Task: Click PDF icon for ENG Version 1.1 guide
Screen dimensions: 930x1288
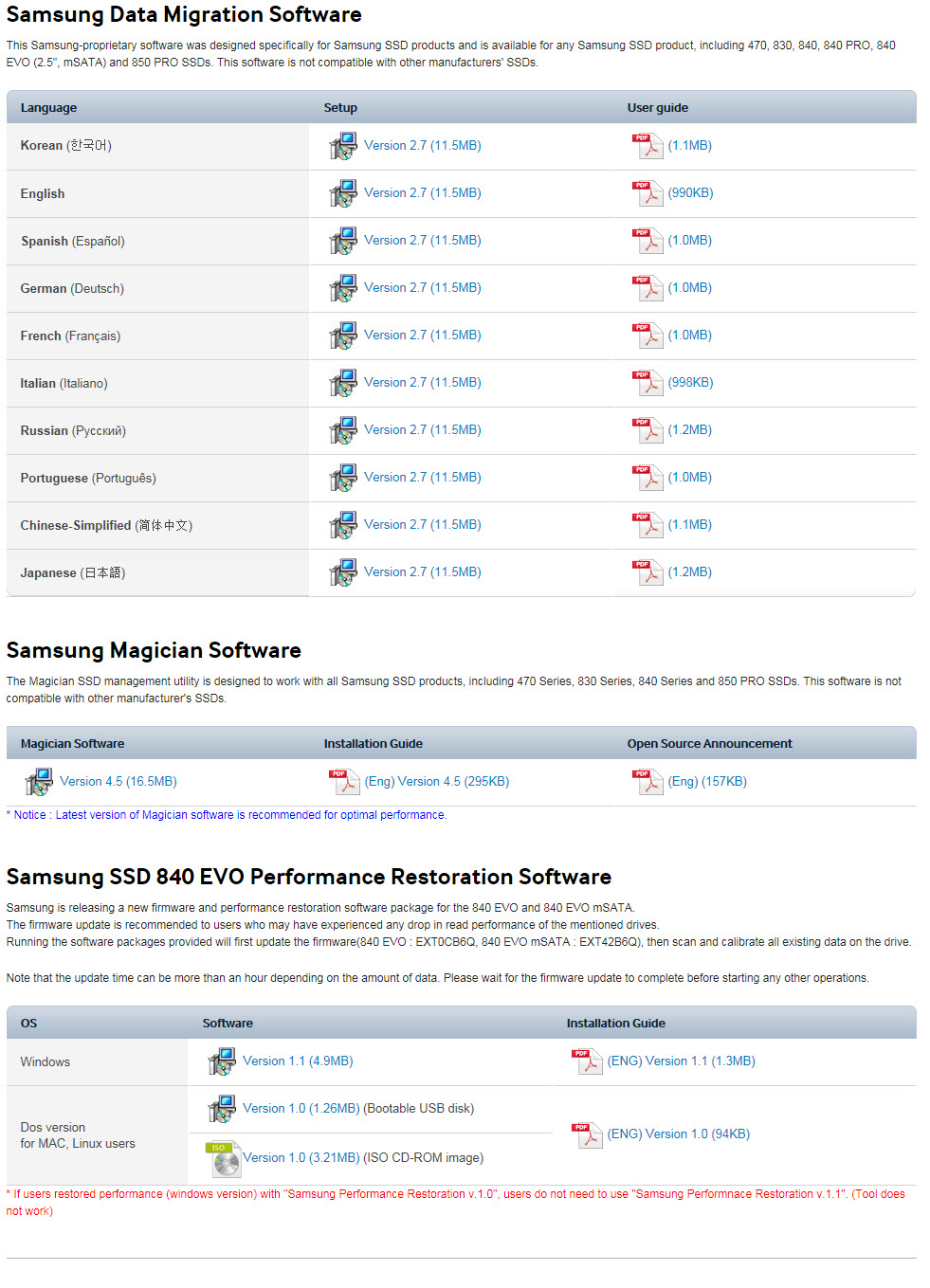Action: (x=587, y=1061)
